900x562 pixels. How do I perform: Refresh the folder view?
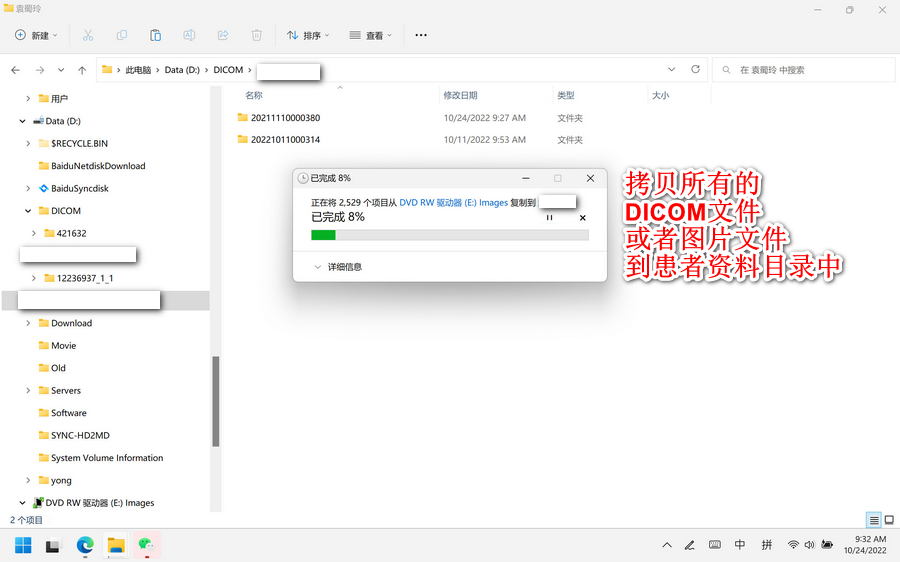695,69
